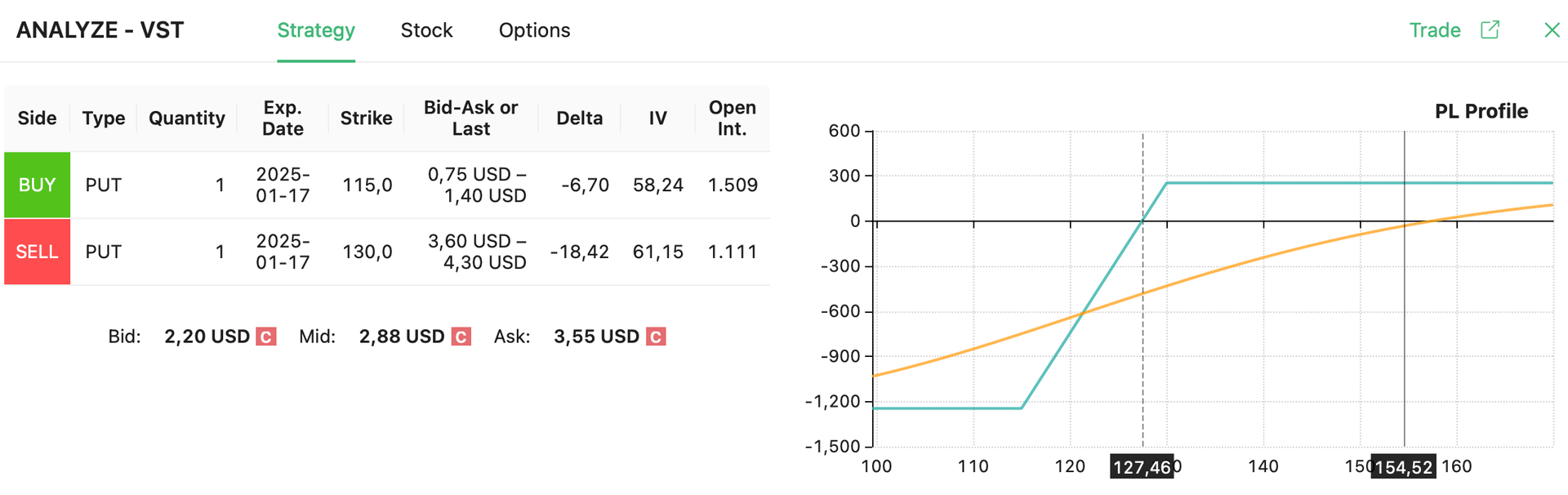Select the green BUY side badge
The width and height of the screenshot is (1568, 495).
click(37, 185)
